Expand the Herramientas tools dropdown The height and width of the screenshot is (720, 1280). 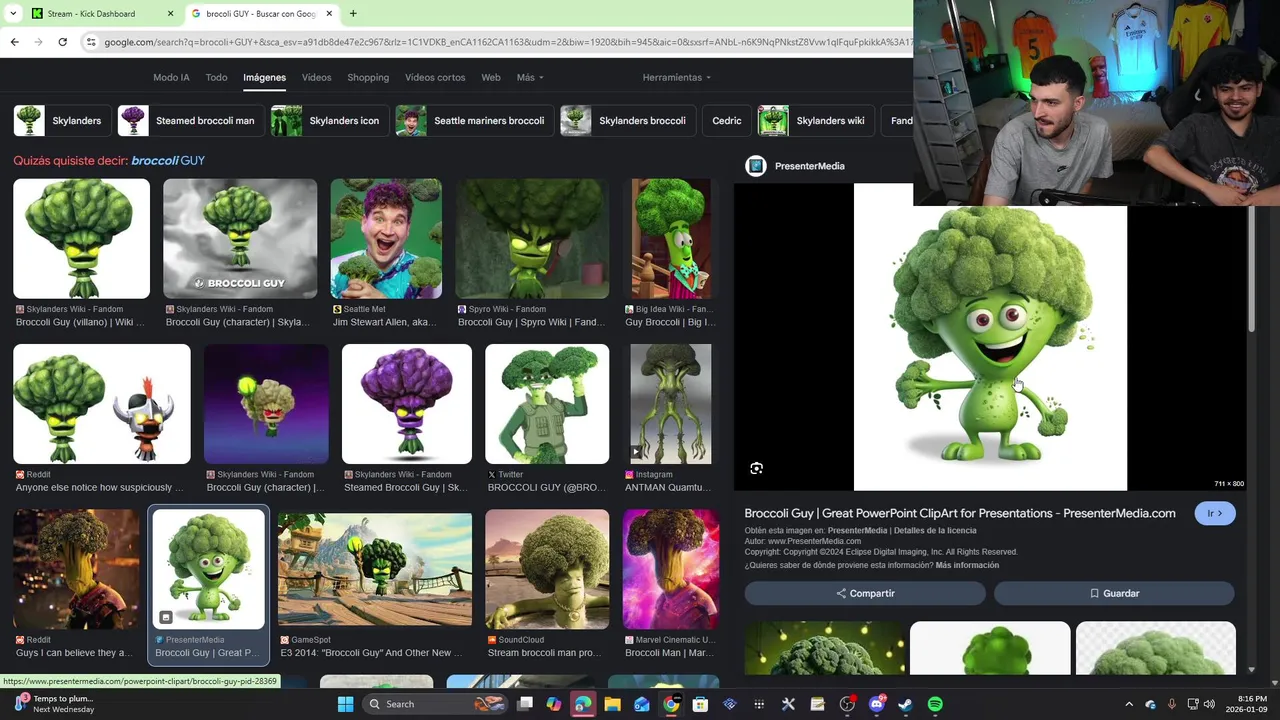(676, 77)
